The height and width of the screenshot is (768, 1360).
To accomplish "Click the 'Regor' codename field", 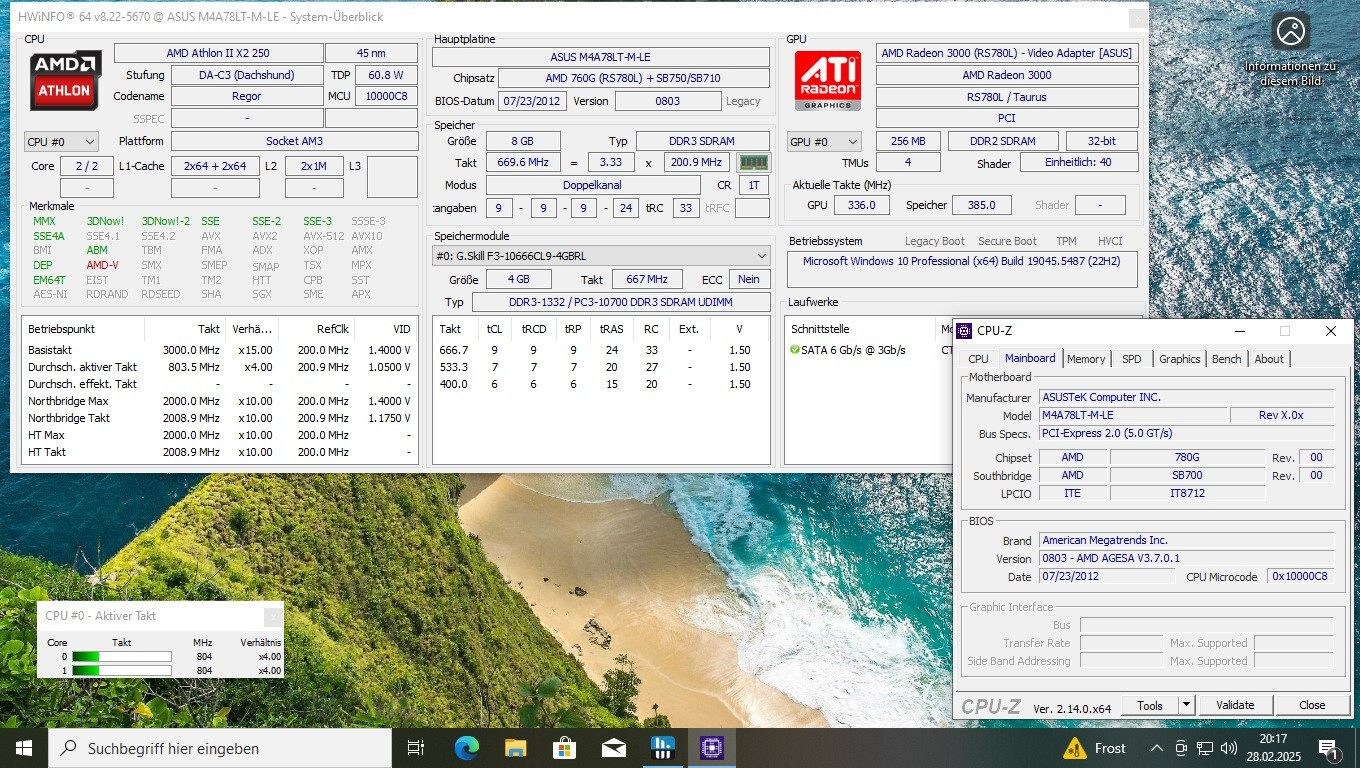I will (246, 97).
